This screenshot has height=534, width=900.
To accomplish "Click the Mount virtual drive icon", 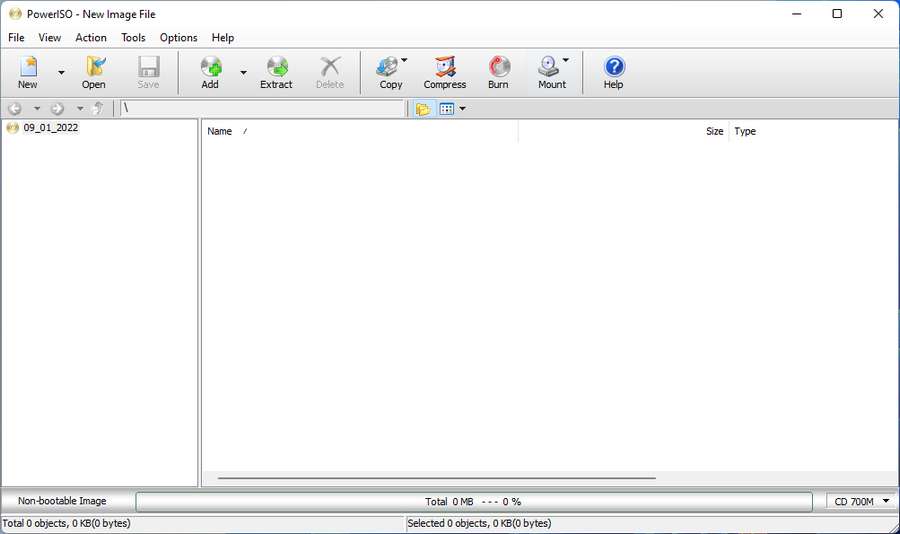I will (549, 68).
